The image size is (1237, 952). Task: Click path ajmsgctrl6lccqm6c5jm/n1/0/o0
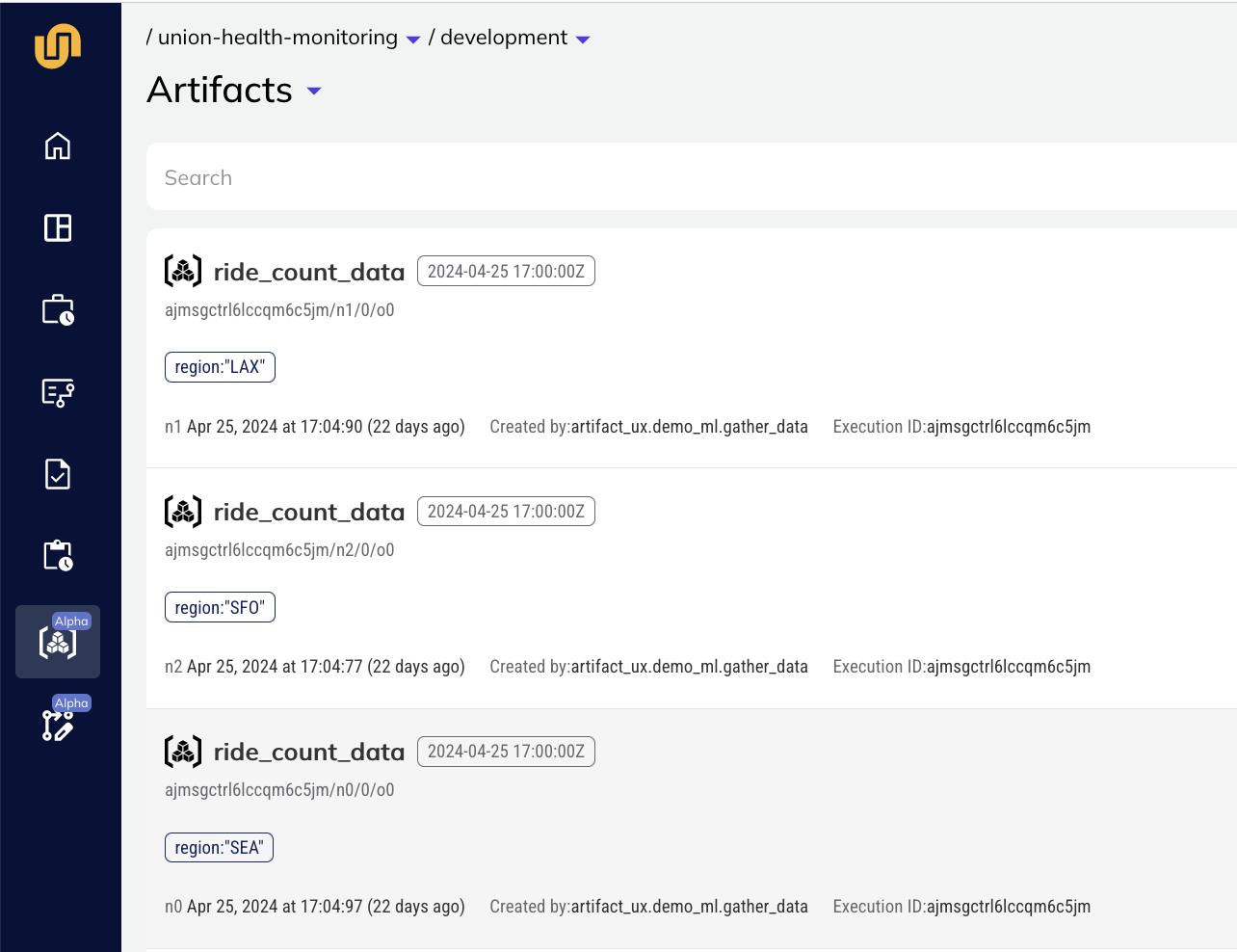point(279,310)
